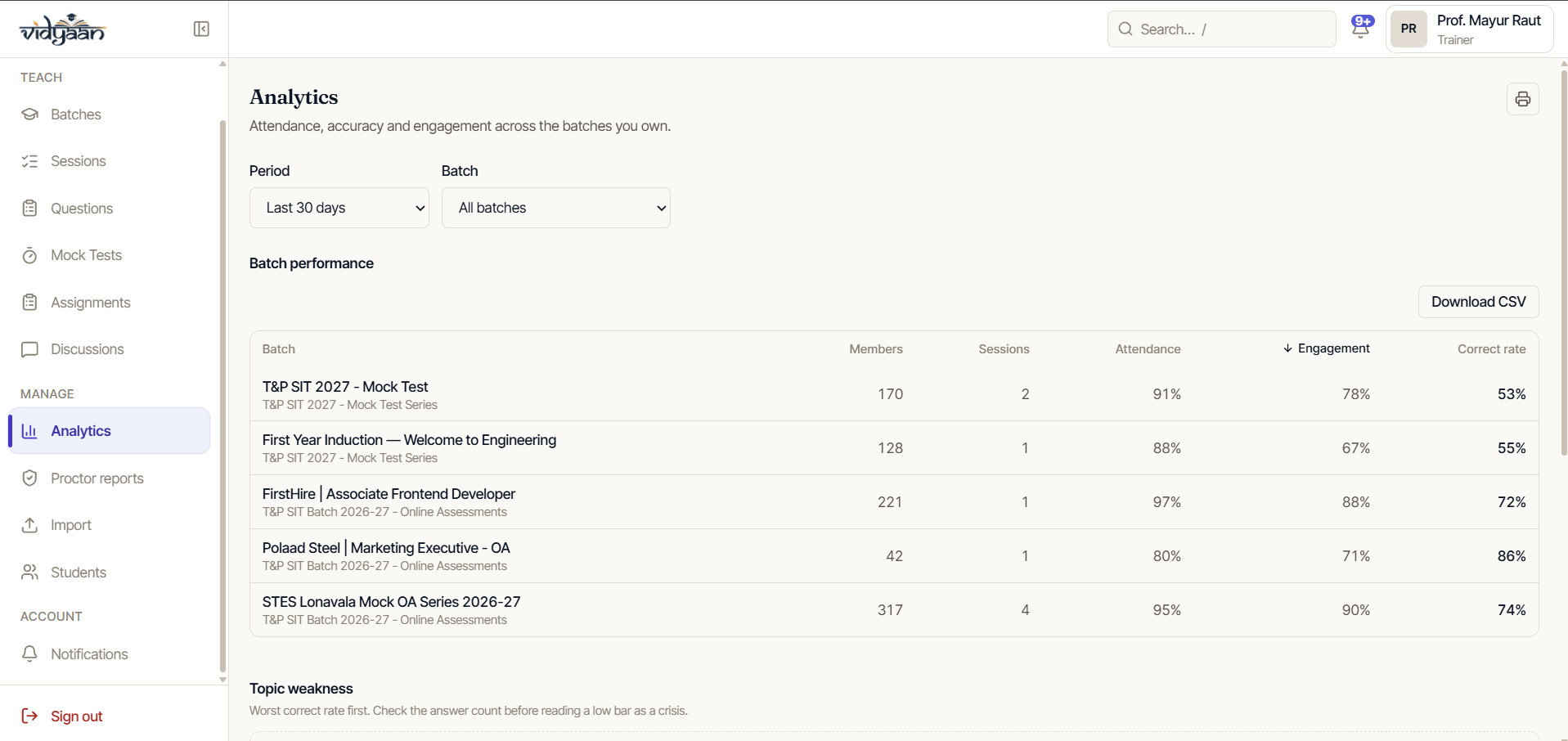Open Proctor reports page
This screenshot has height=741, width=1568.
[109, 478]
